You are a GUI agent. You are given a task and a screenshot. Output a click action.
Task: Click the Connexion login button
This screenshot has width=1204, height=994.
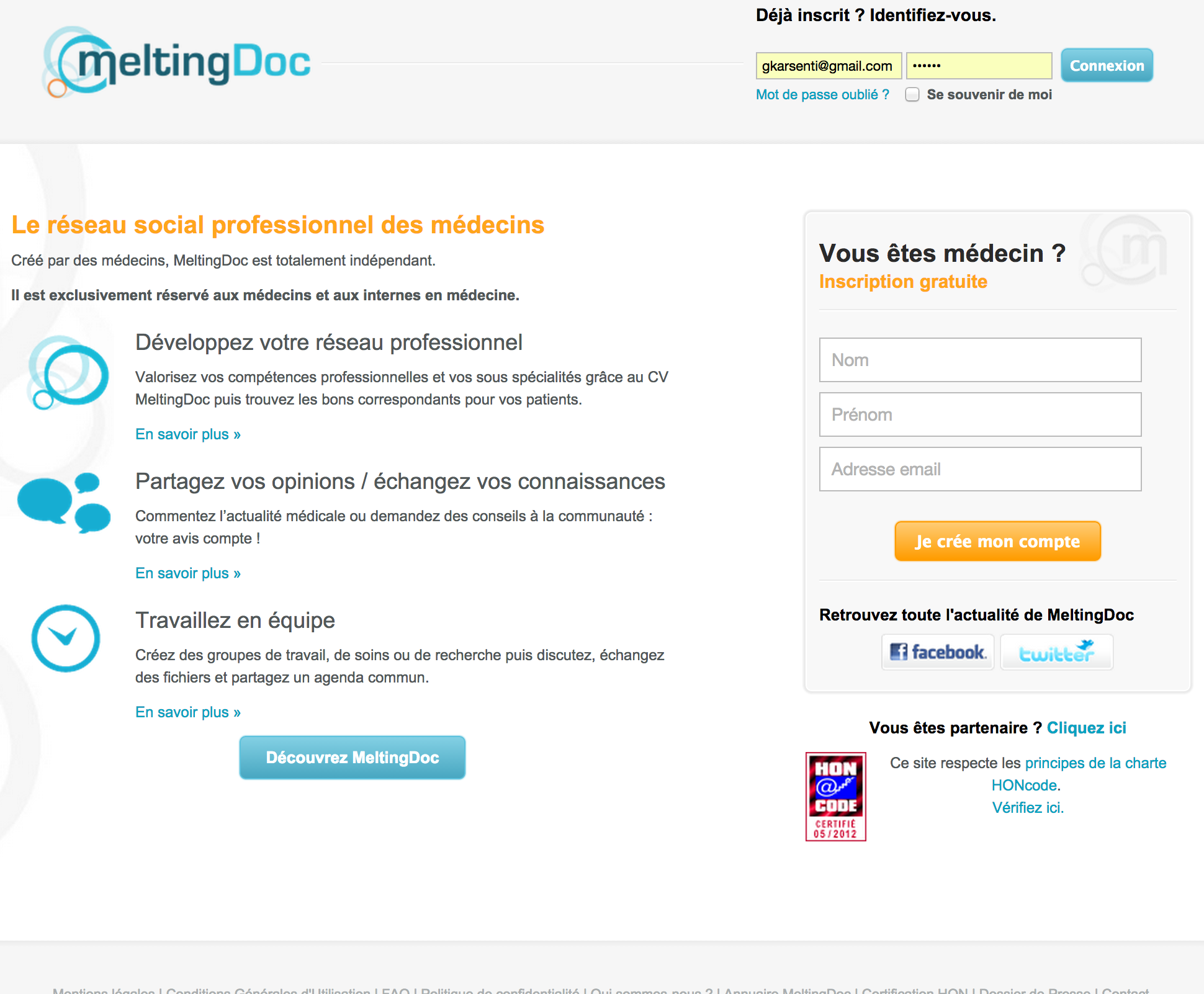point(1107,65)
